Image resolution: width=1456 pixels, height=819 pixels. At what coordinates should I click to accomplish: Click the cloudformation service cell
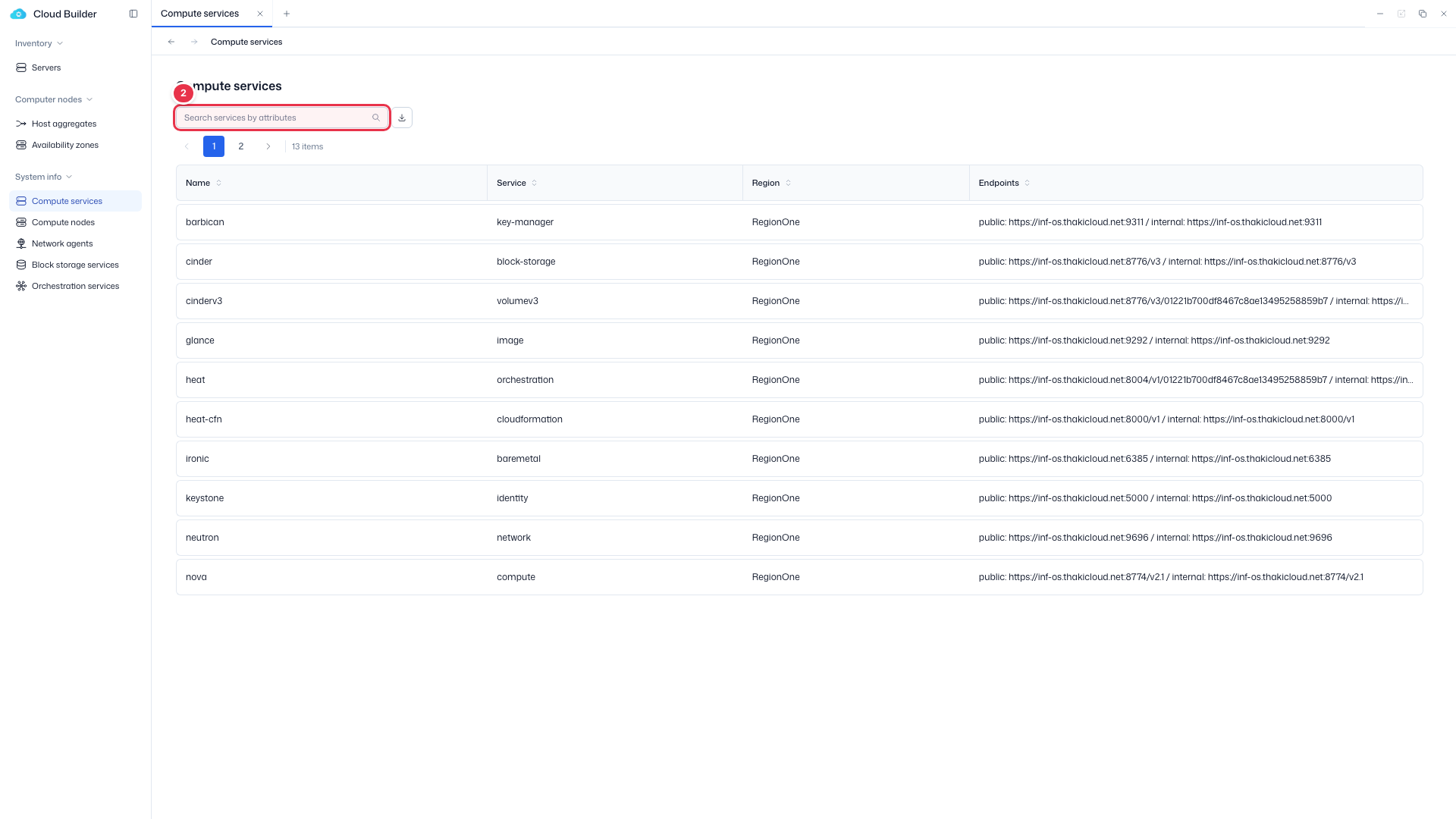click(x=529, y=419)
